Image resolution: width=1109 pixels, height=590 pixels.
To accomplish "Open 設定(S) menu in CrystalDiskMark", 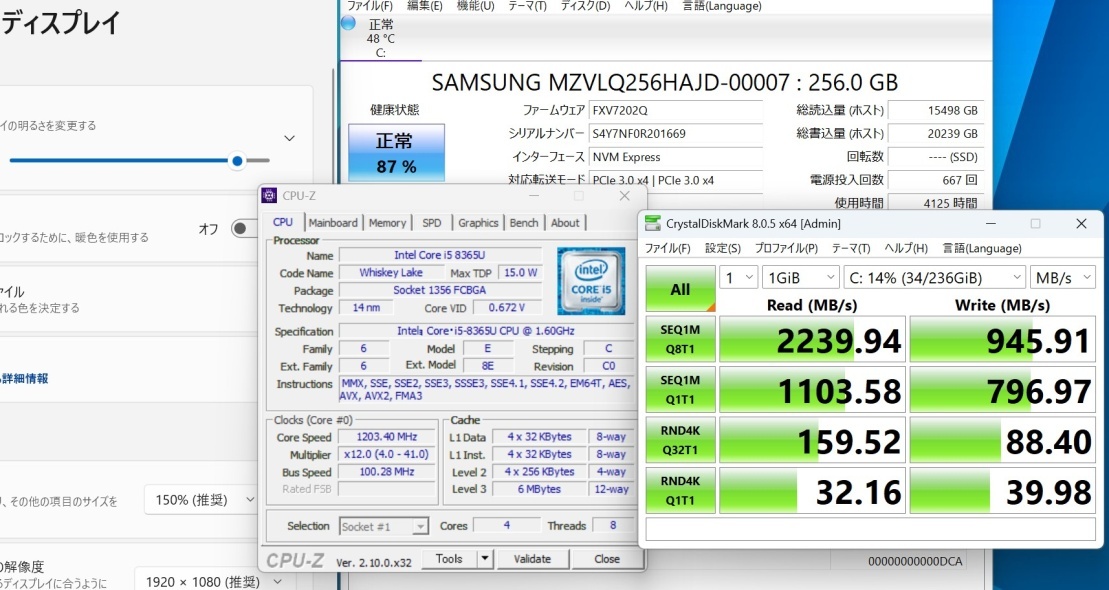I will [x=723, y=248].
